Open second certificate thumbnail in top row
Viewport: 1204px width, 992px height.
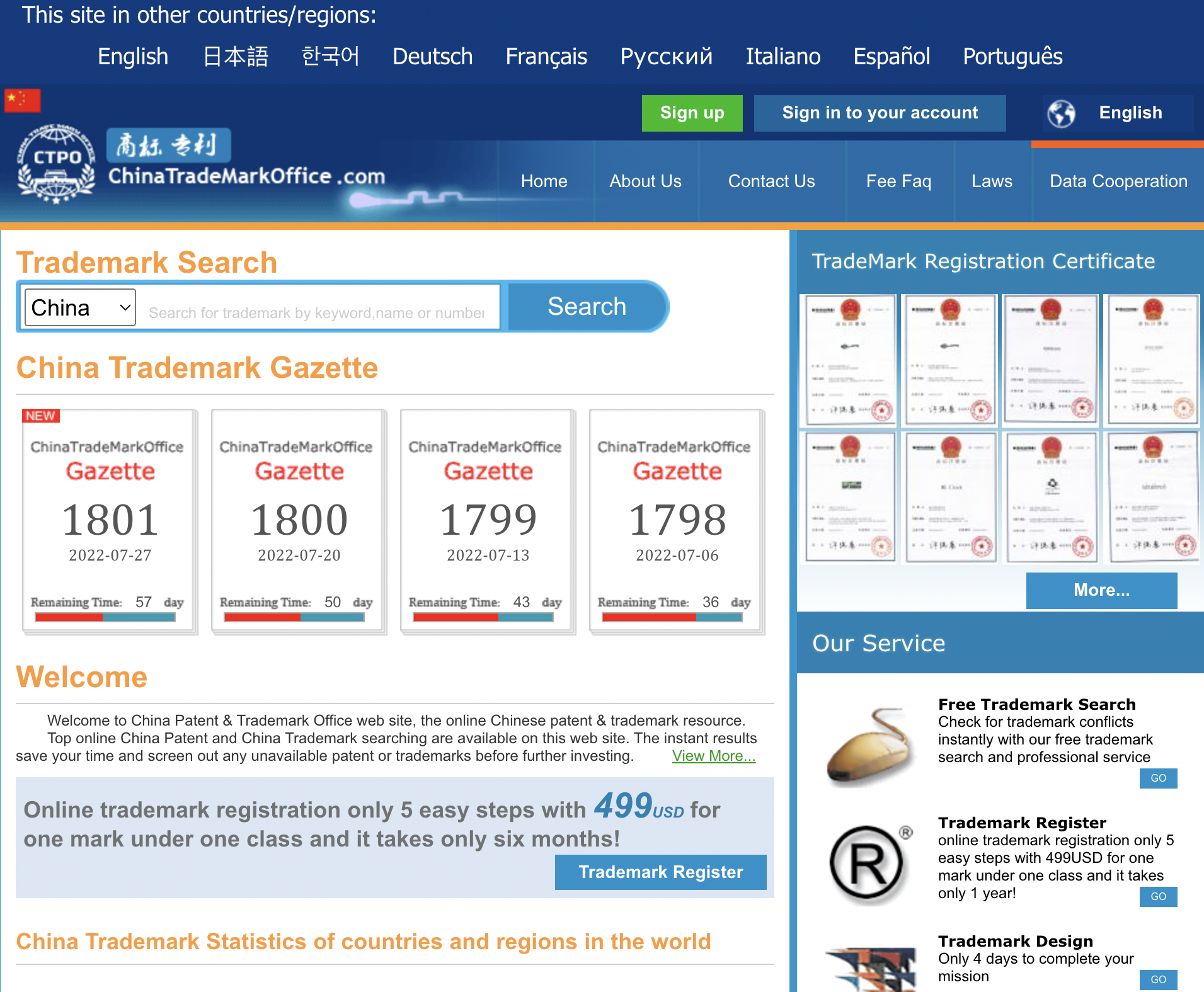(949, 360)
